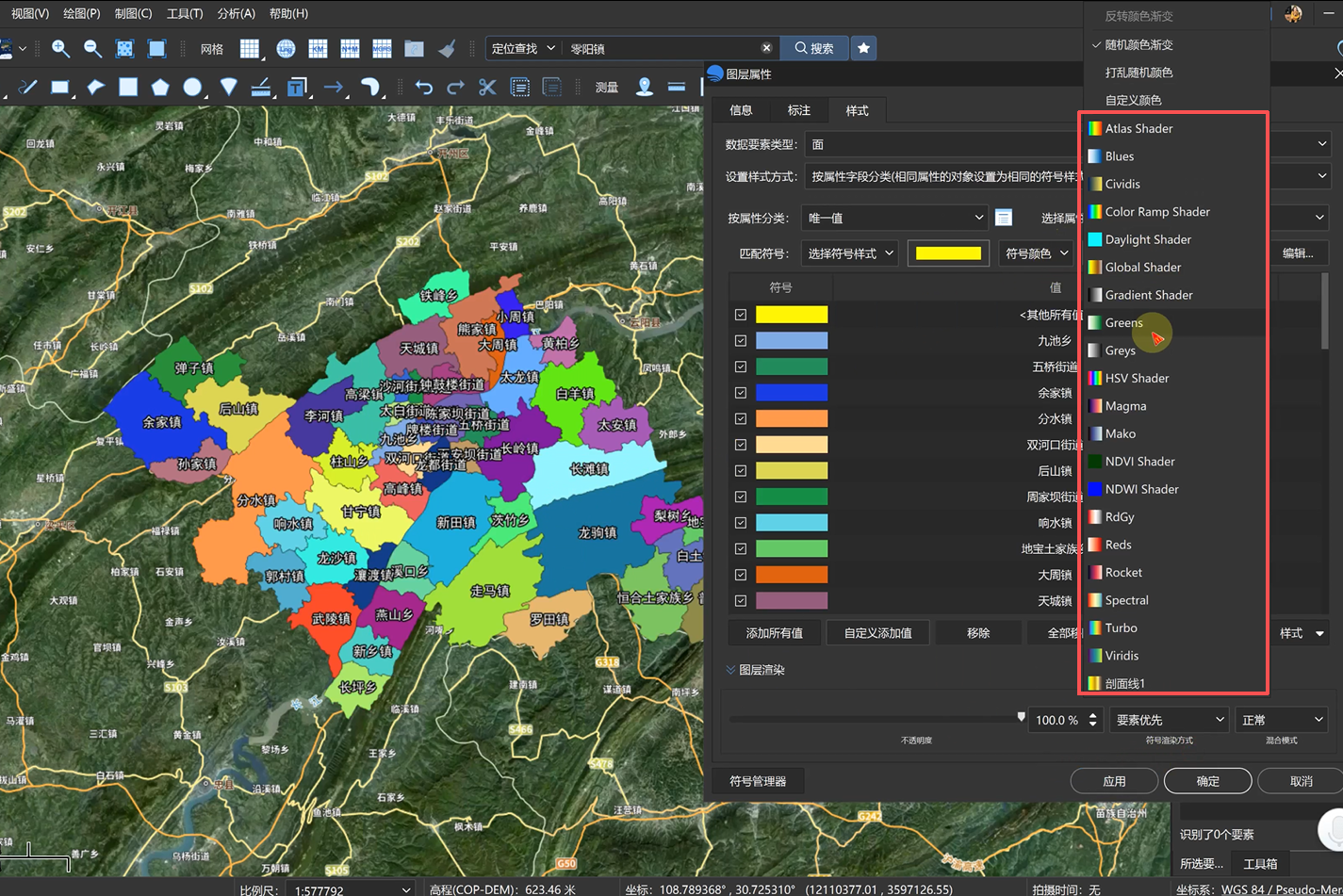
Task: Click the sector fan shape tool
Action: 228,88
